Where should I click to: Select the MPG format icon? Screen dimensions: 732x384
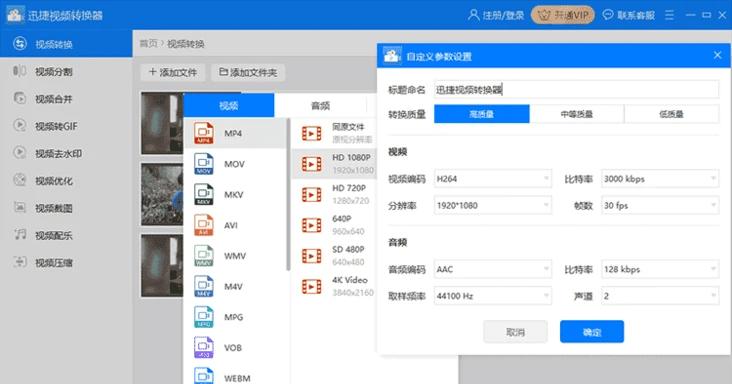point(204,317)
